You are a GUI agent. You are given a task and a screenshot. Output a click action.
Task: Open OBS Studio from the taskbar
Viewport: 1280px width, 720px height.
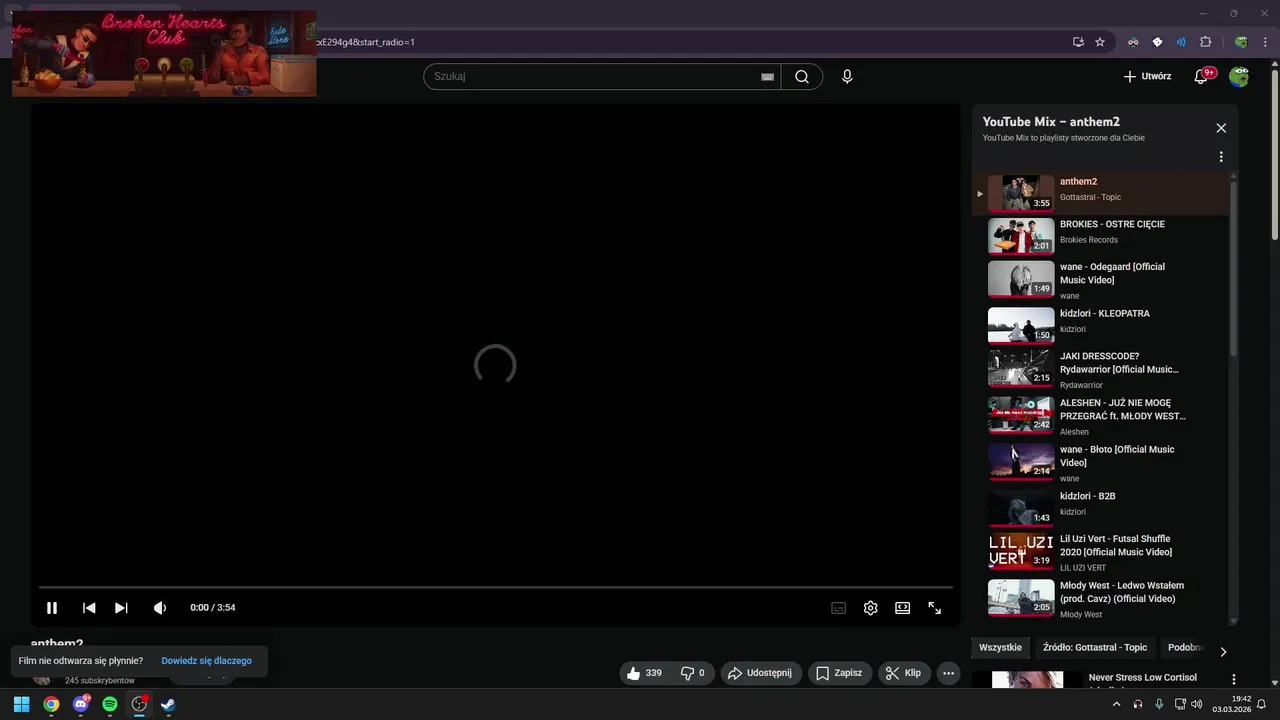click(x=139, y=704)
